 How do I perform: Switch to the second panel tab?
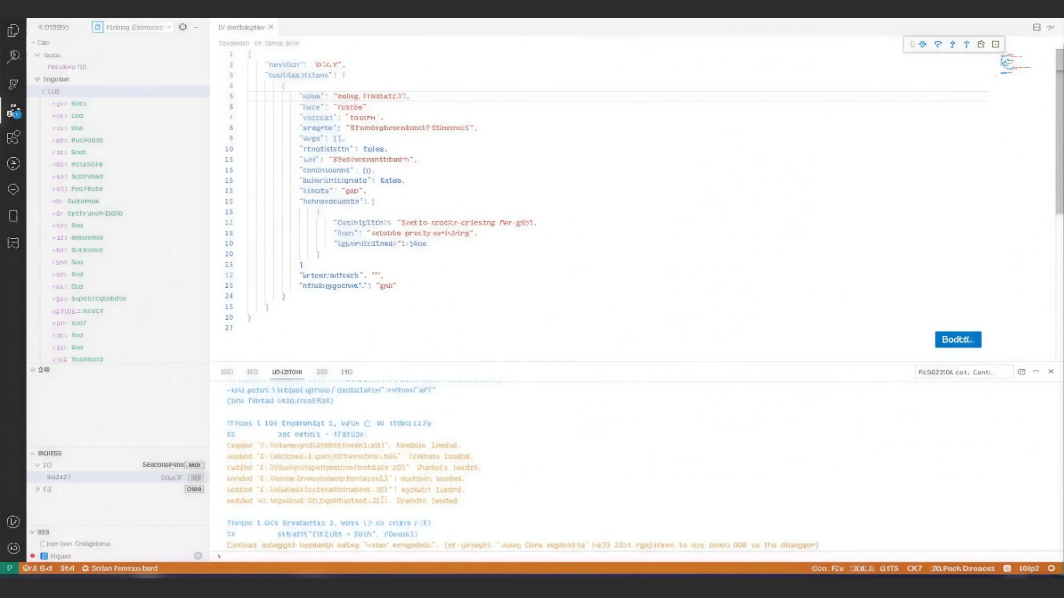[x=252, y=372]
